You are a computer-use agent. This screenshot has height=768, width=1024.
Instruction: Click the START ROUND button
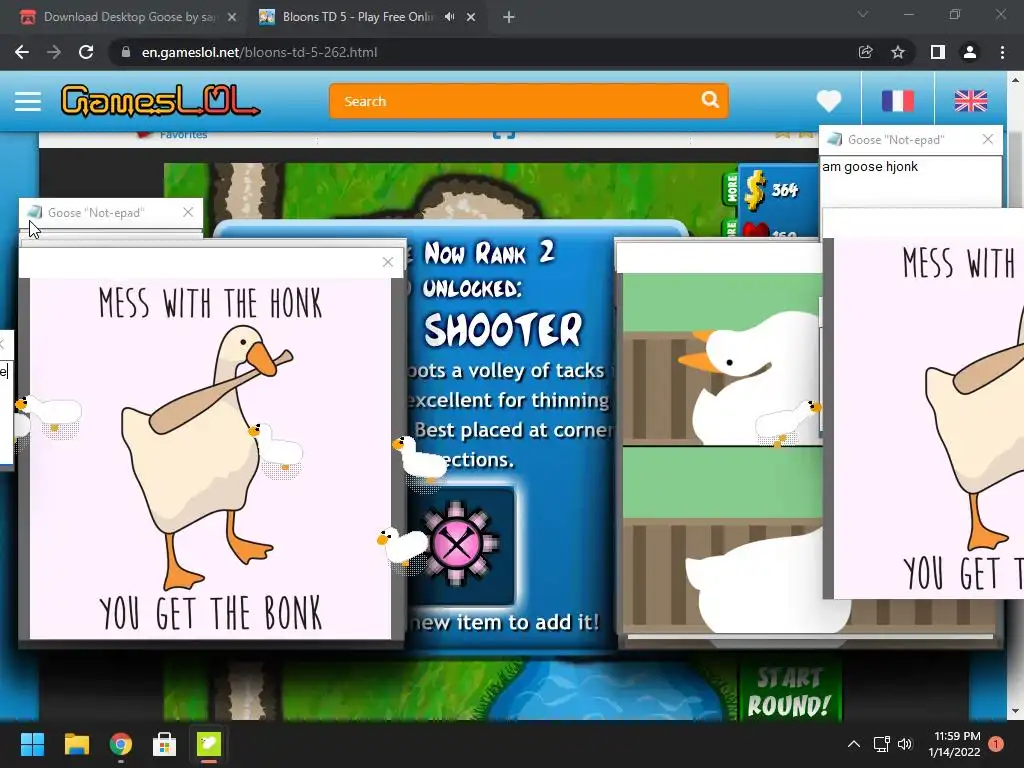click(x=789, y=692)
